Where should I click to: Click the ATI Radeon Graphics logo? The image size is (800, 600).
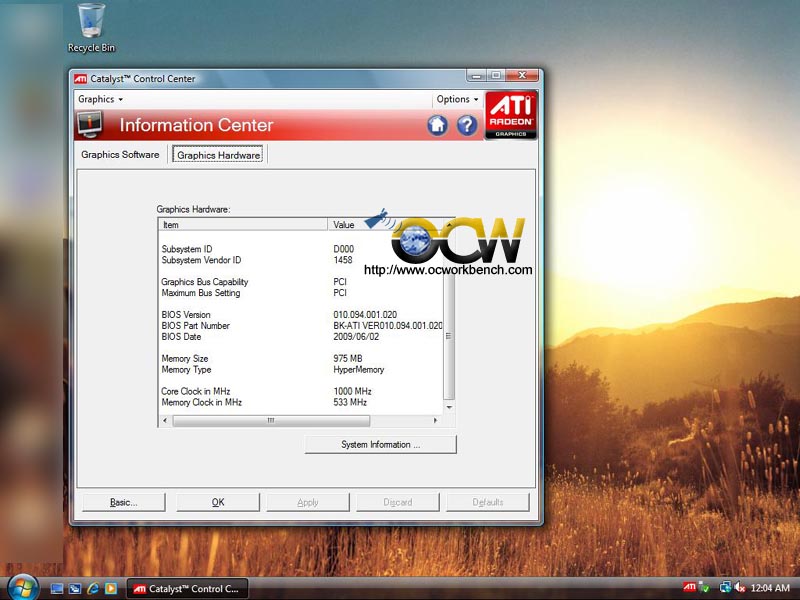pos(511,115)
